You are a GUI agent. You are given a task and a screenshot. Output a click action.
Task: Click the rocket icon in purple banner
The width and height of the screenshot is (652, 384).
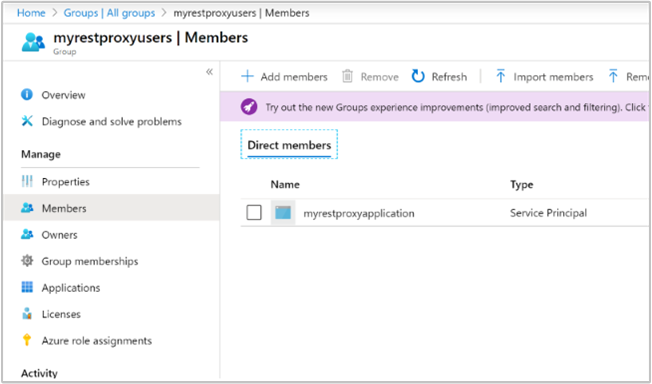tap(249, 107)
